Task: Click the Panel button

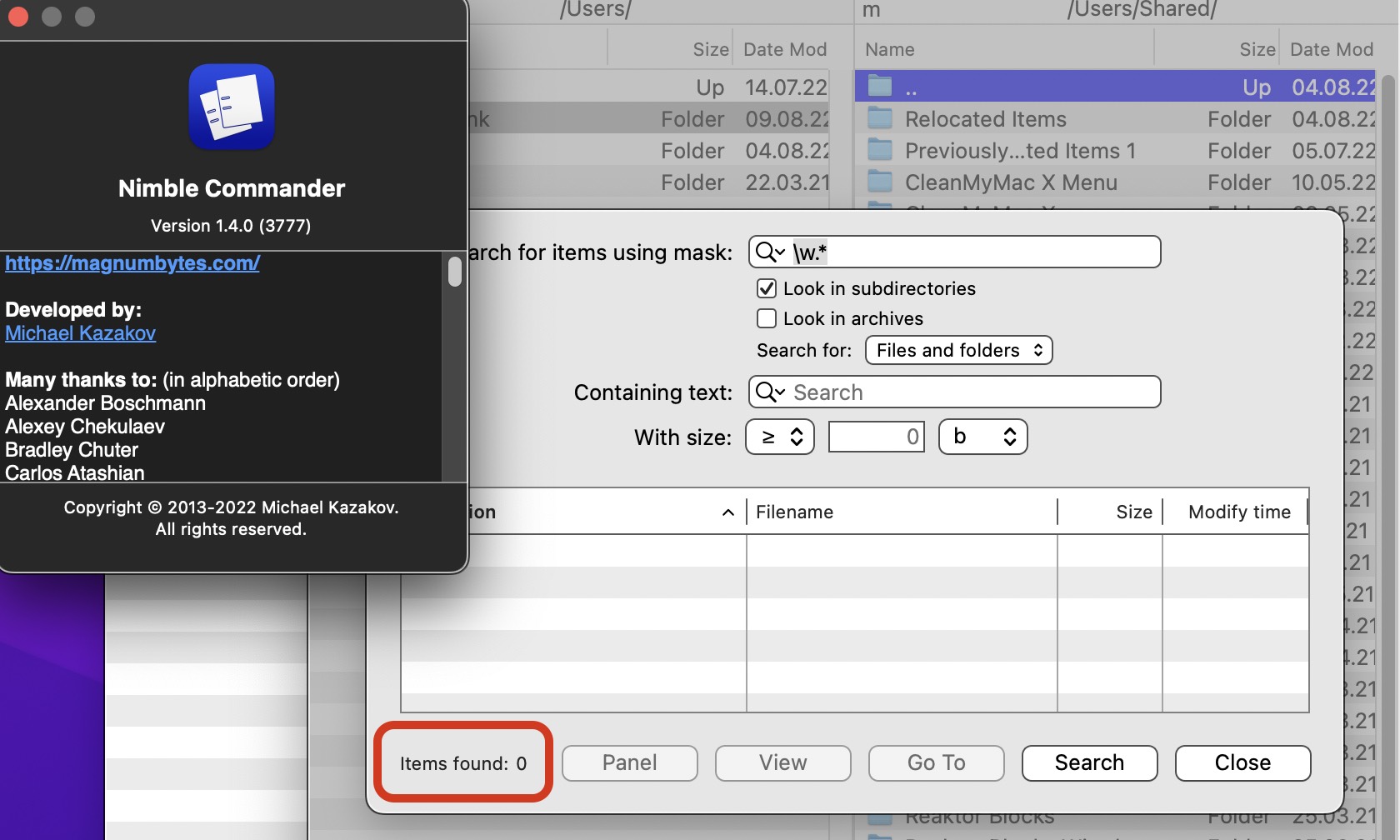Action: (630, 762)
